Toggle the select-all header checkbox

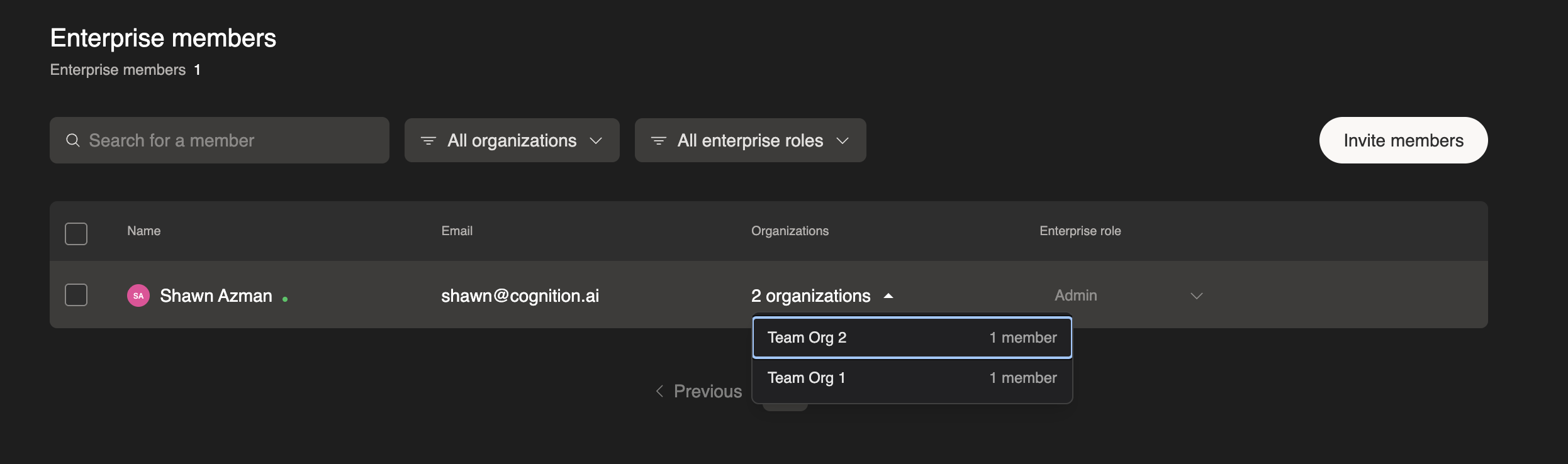[76, 234]
